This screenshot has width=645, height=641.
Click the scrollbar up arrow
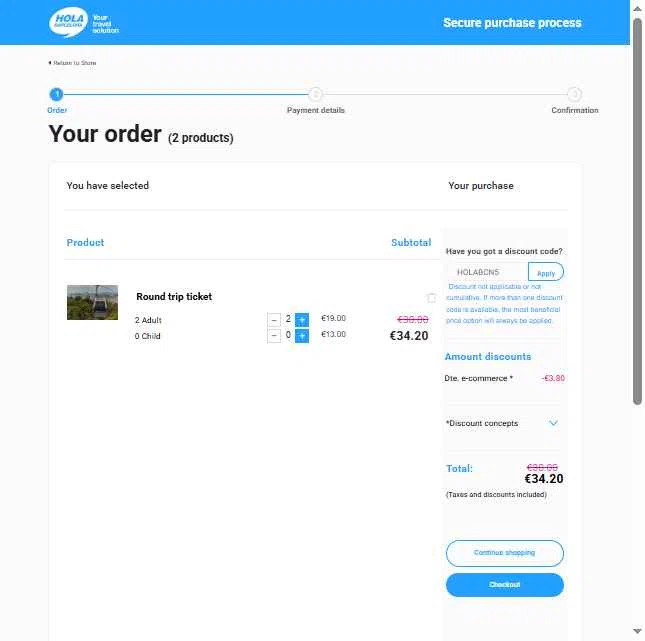click(x=638, y=8)
